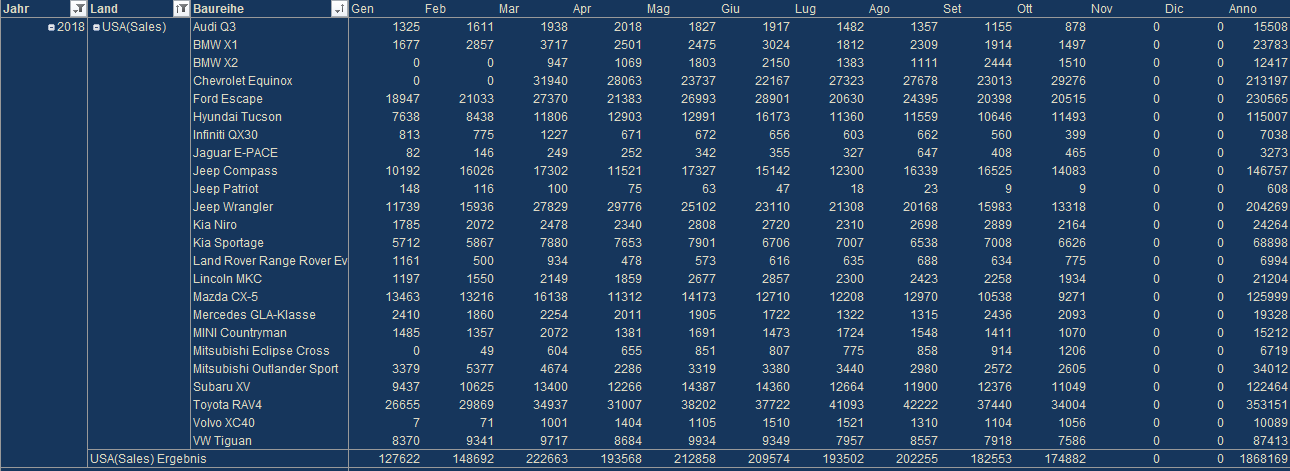
Task: Select the Anno column header
Action: point(1242,9)
